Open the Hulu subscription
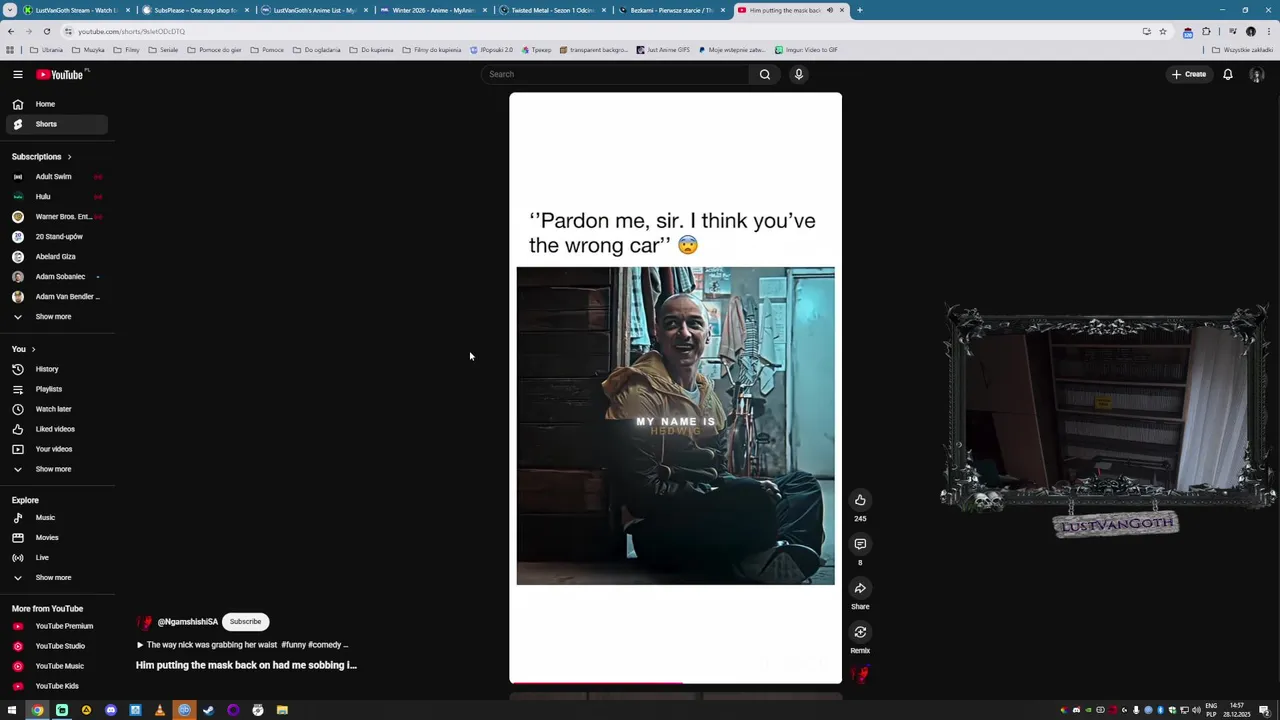Viewport: 1280px width, 720px height. 56,197
